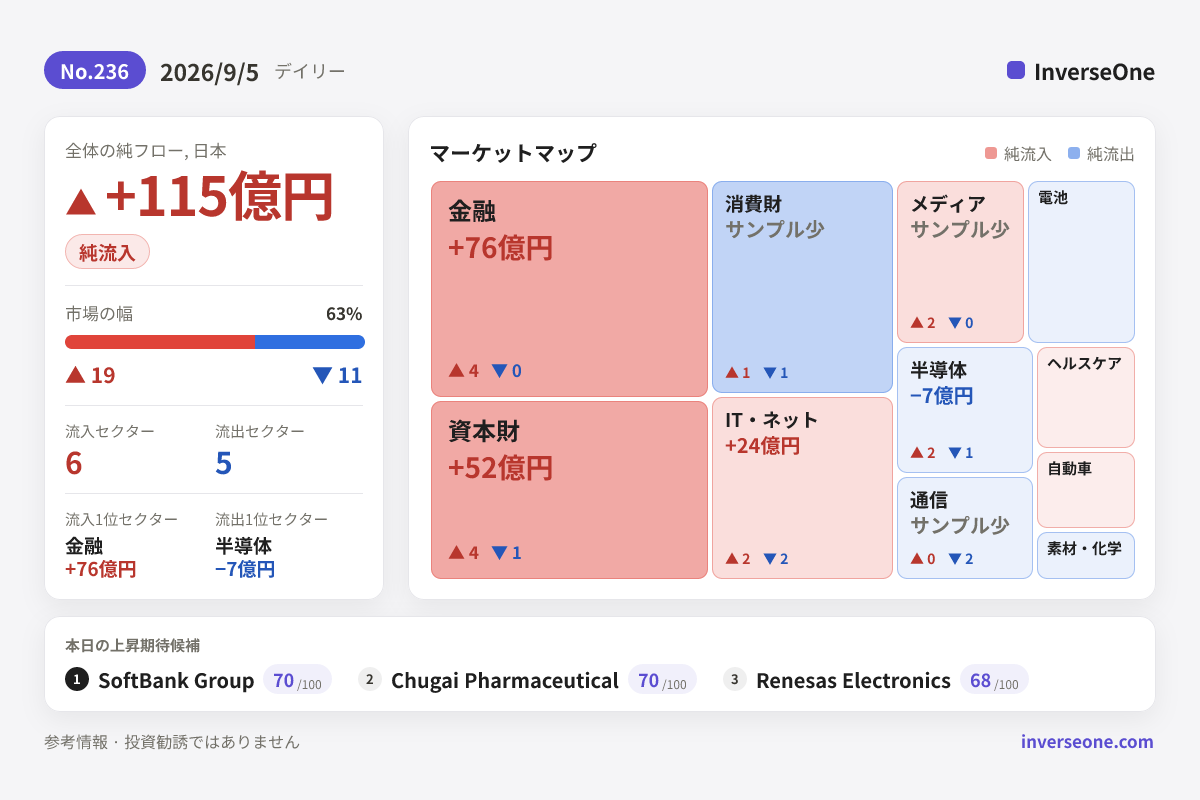Click the large red up-triangle beside +115億円

point(81,201)
